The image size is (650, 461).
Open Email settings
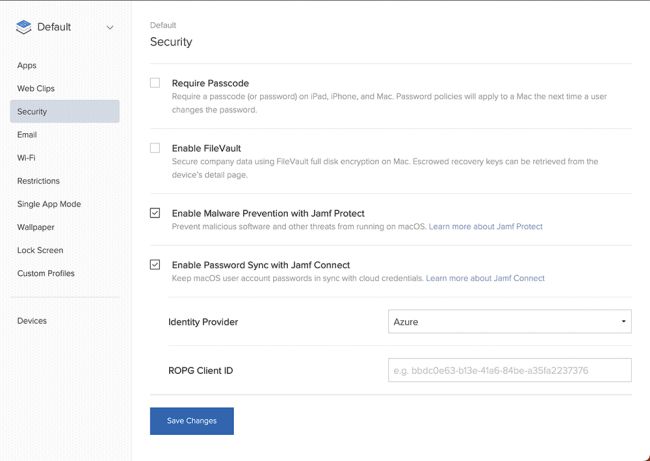pyautogui.click(x=27, y=135)
